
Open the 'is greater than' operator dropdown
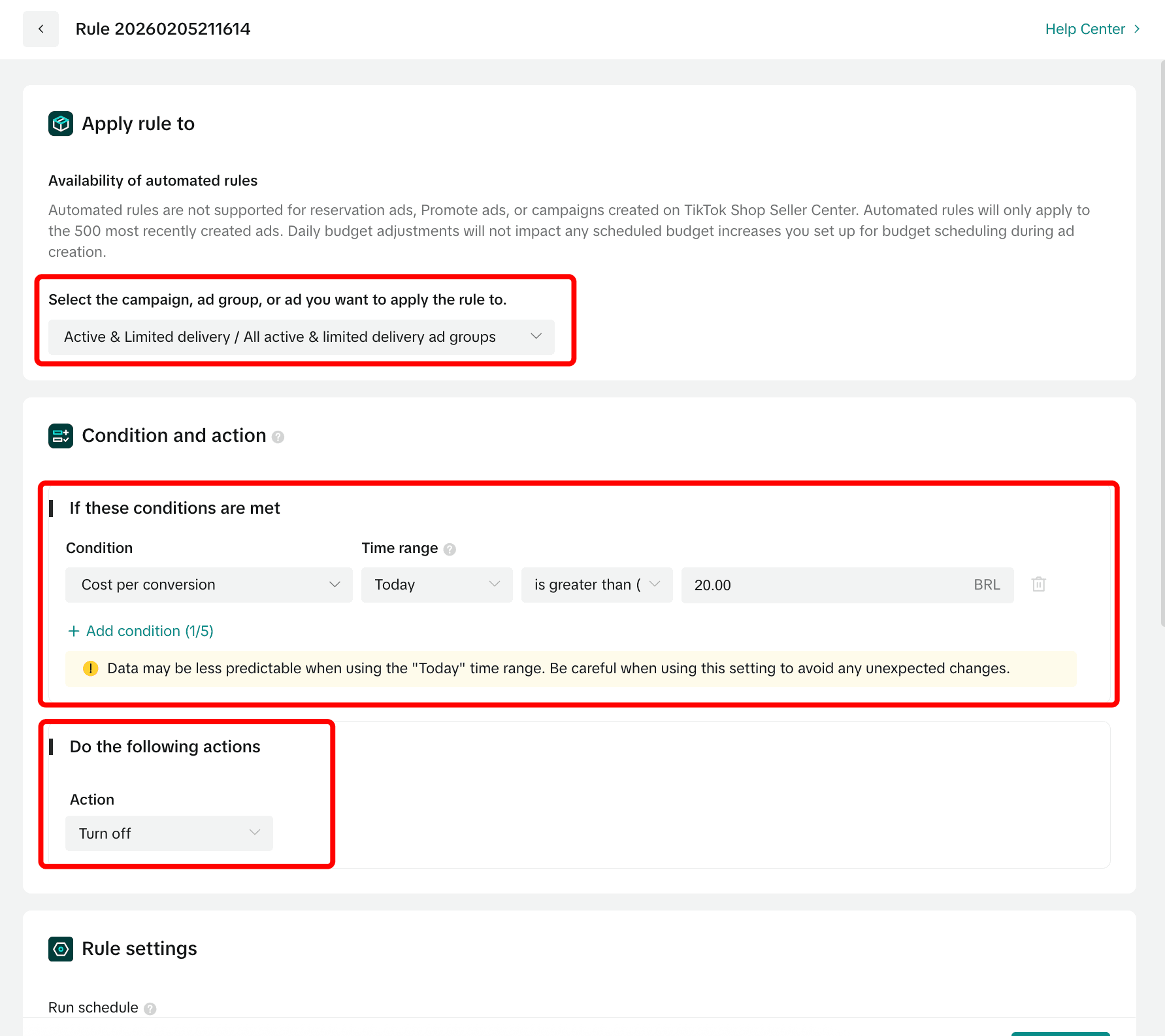click(x=597, y=585)
